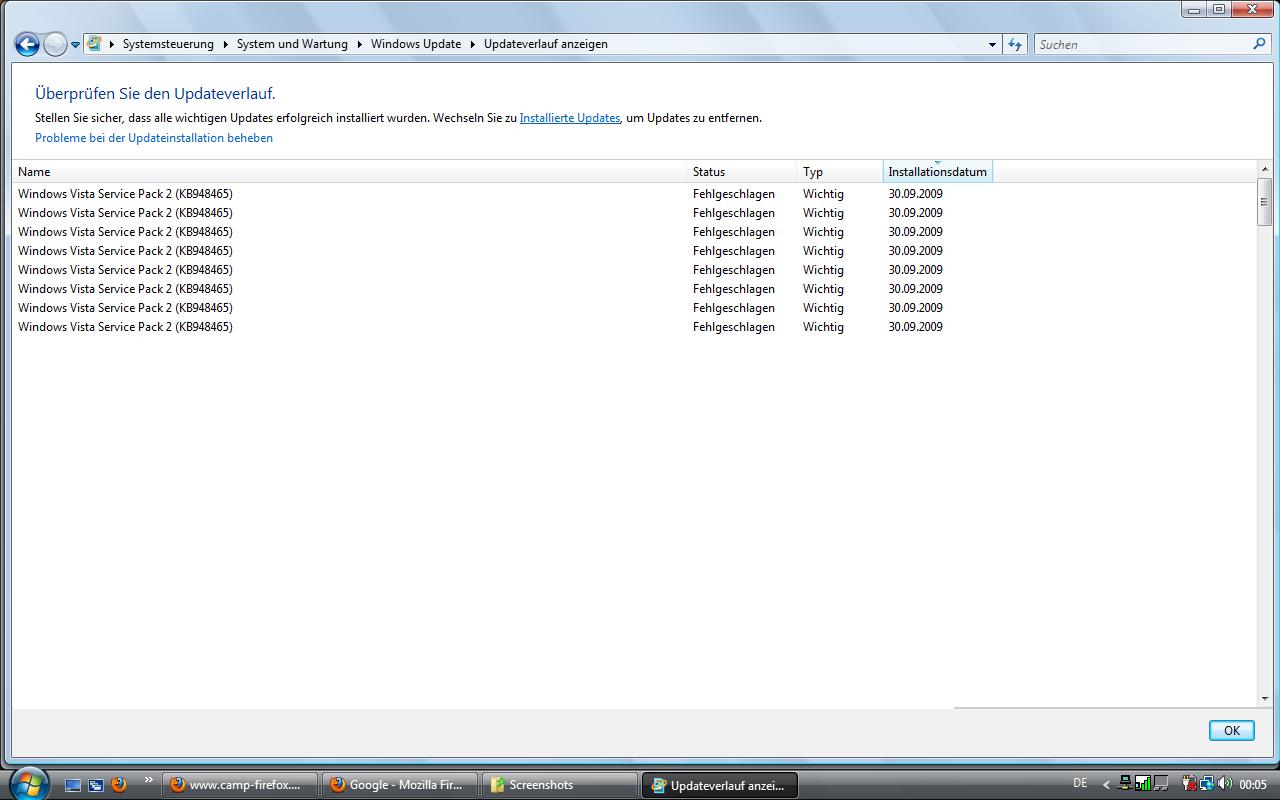Click the power plug tray icon
The width and height of the screenshot is (1280, 800).
point(1190,784)
